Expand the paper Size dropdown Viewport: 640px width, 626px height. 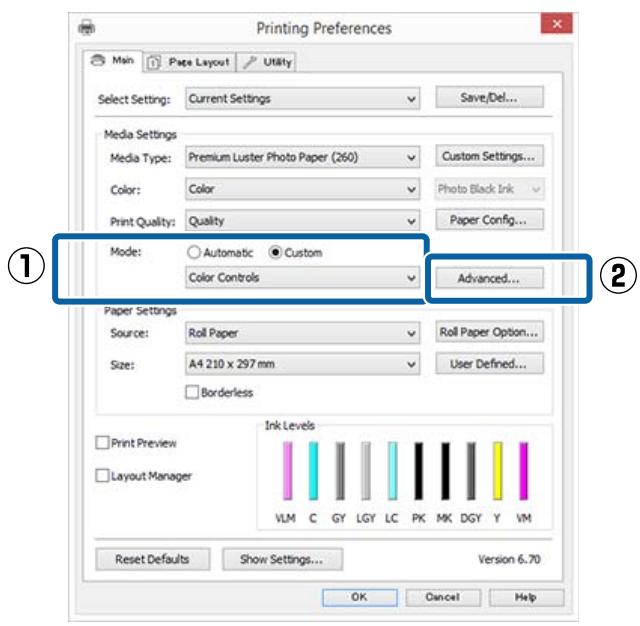(x=302, y=364)
